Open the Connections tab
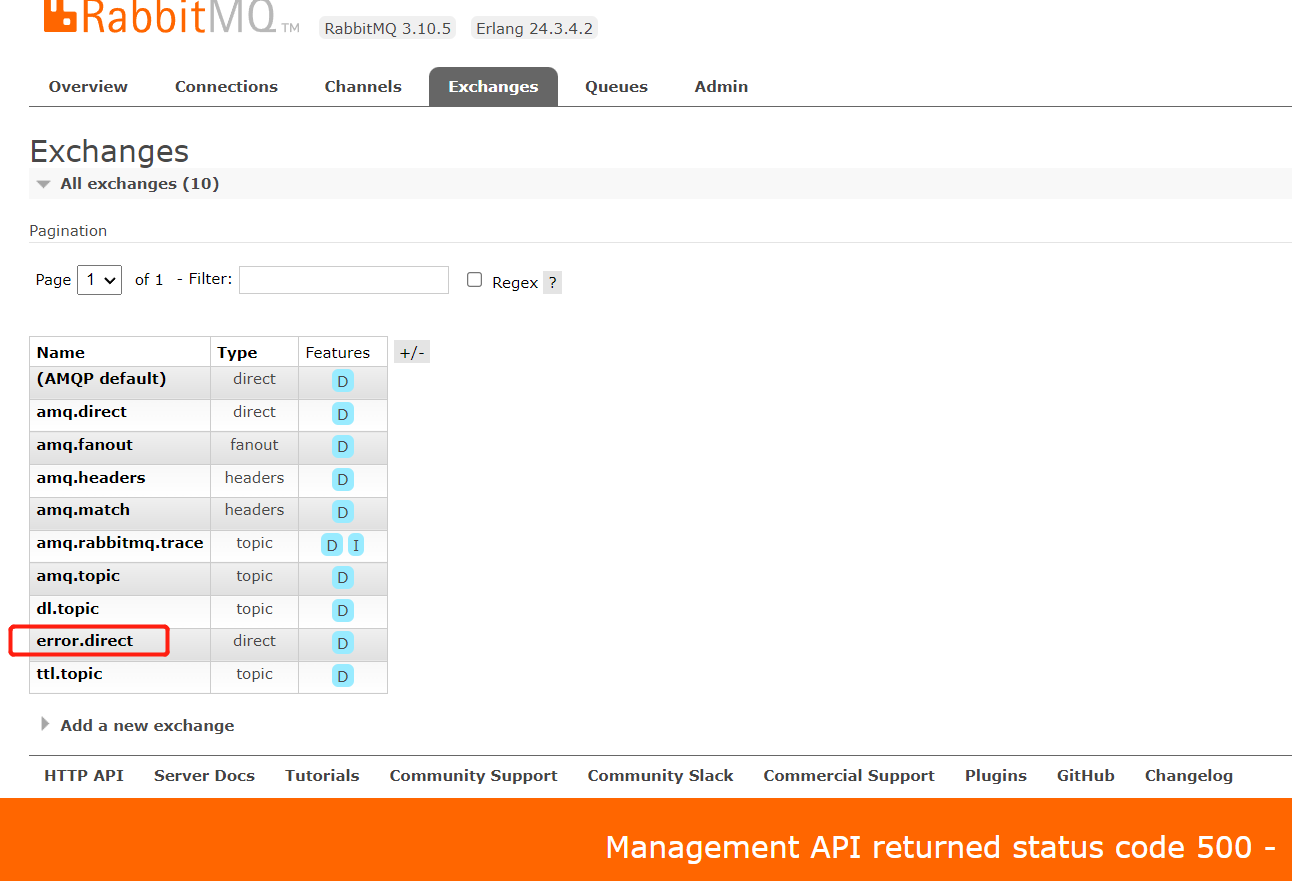 [x=226, y=87]
